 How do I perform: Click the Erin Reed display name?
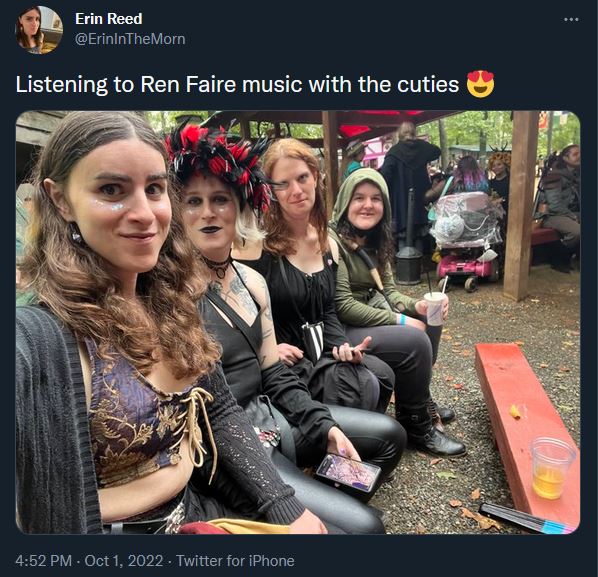[x=109, y=19]
